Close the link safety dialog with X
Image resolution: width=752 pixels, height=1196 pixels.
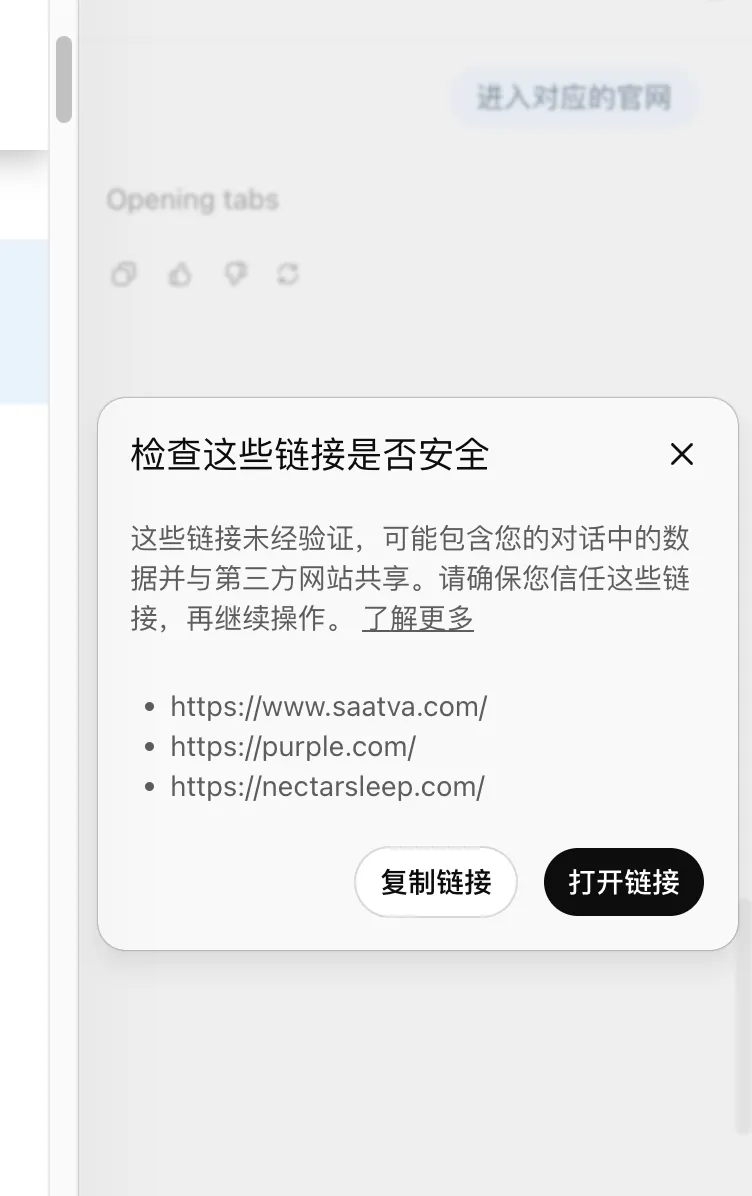[x=681, y=455]
